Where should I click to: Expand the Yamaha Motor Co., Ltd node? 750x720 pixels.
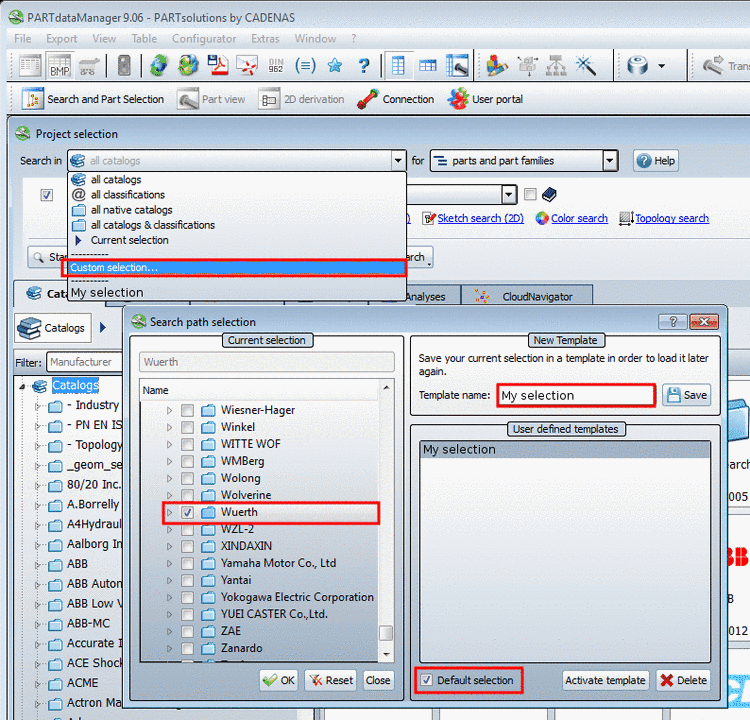(169, 563)
